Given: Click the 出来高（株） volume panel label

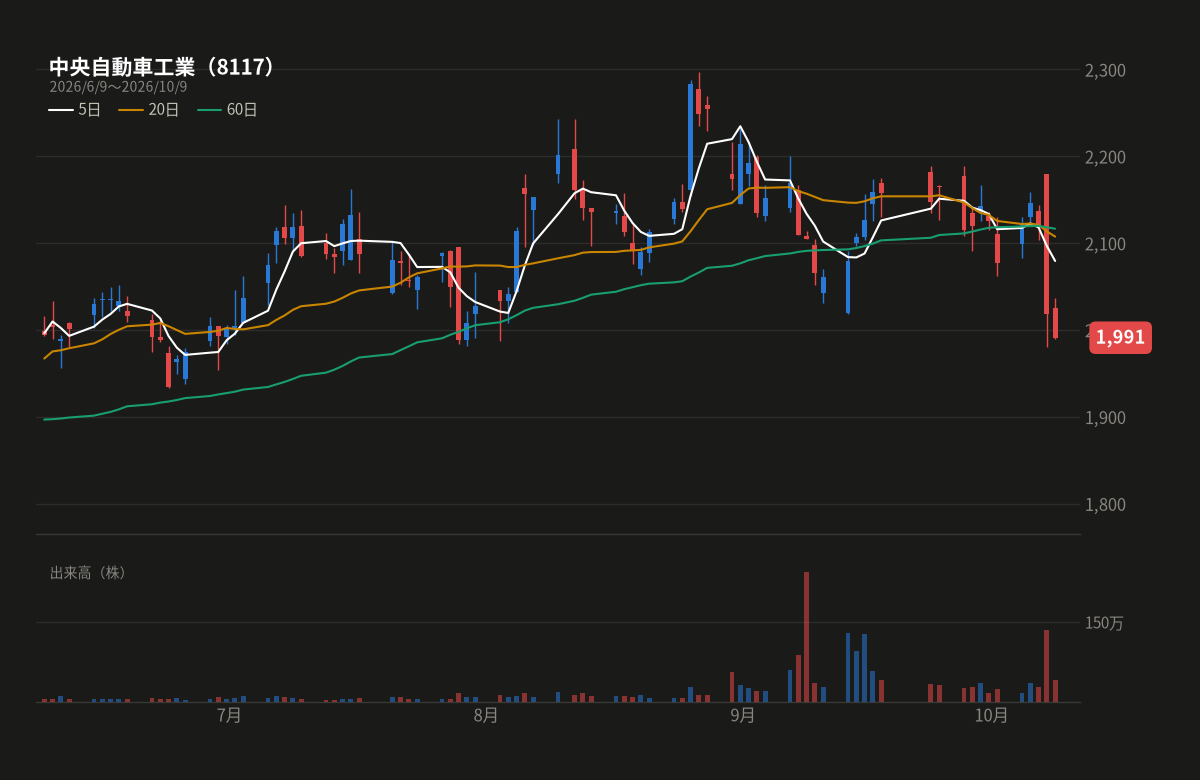Looking at the screenshot, I should [x=89, y=573].
